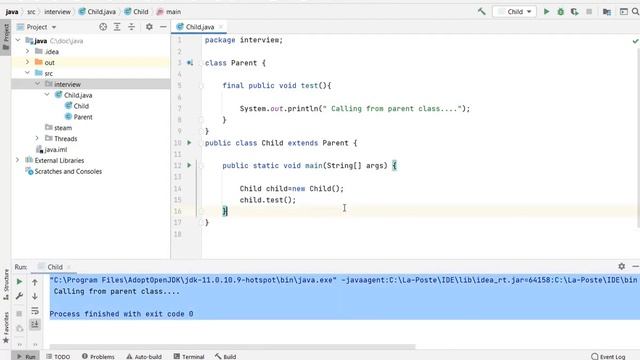Open the Run tool window button
The height and width of the screenshot is (360, 640).
pos(26,356)
